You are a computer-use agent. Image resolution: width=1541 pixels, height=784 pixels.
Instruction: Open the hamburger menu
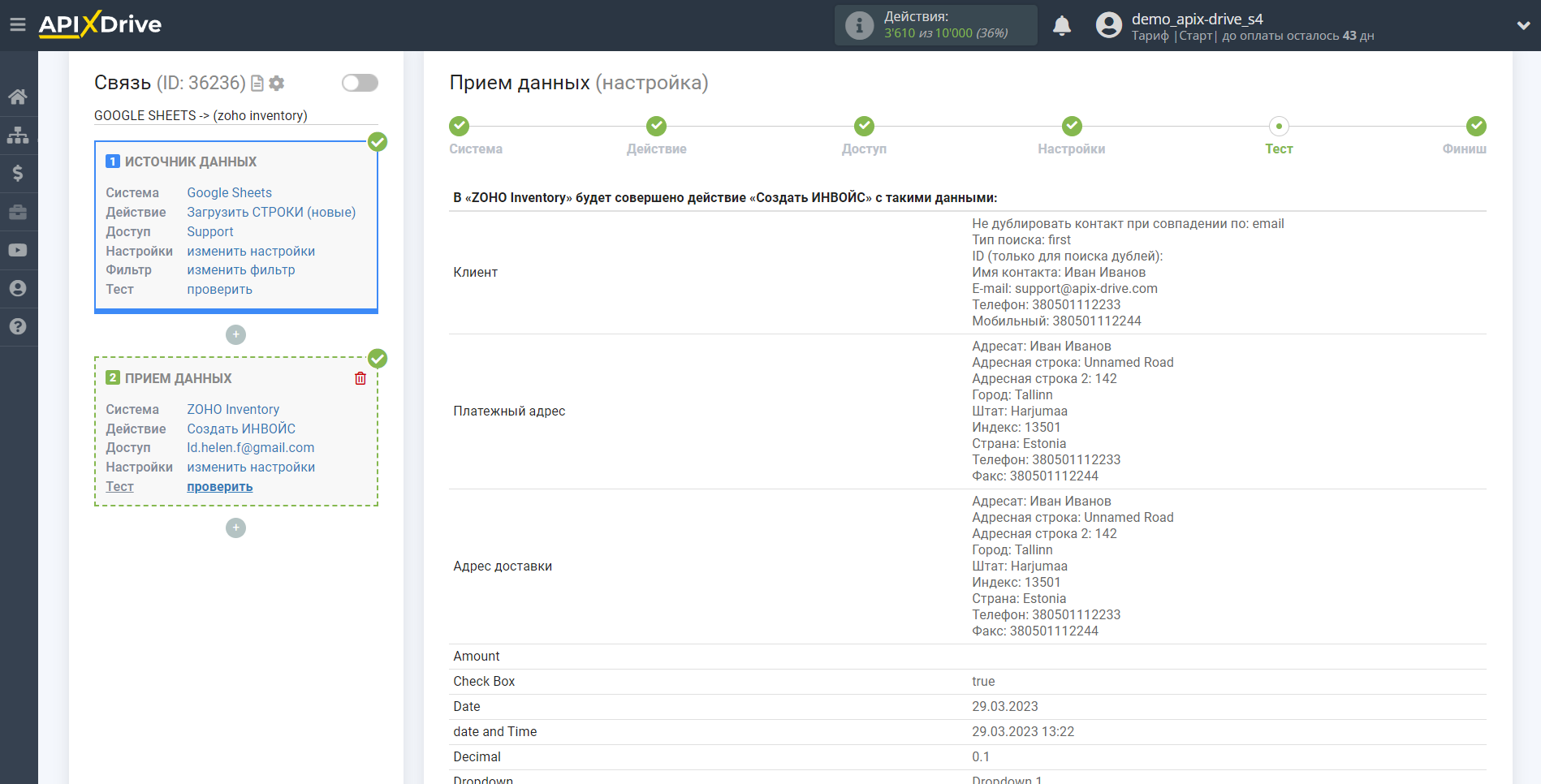[18, 25]
